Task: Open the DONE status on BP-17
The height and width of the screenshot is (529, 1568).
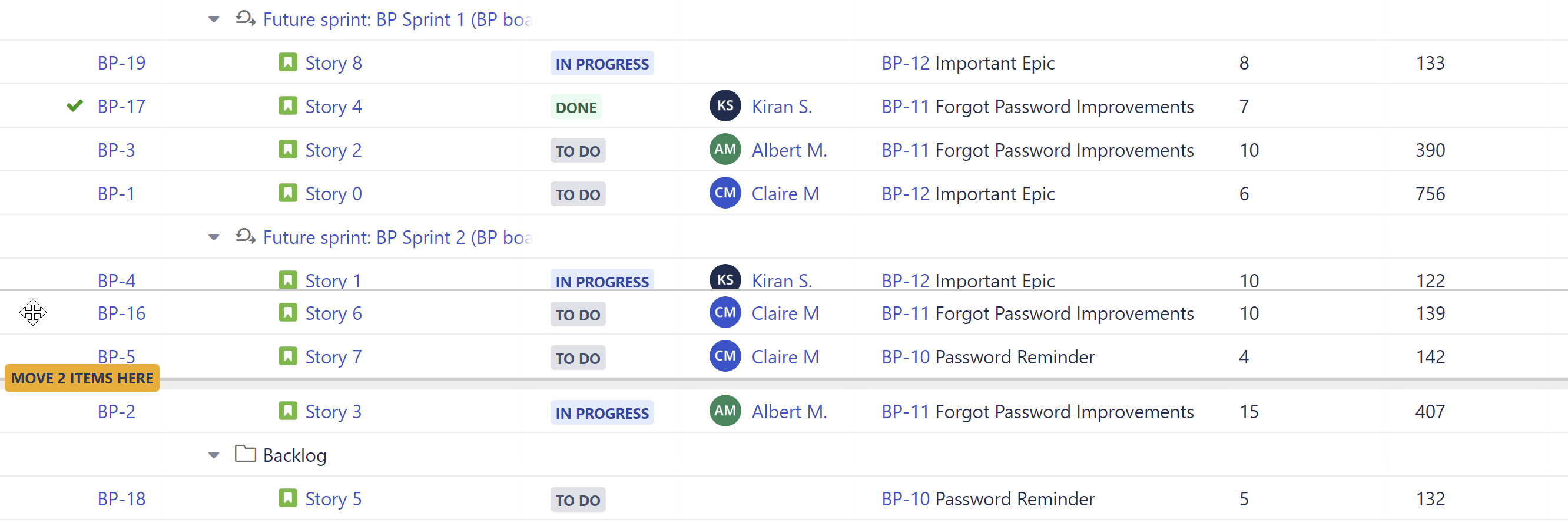Action: (575, 107)
